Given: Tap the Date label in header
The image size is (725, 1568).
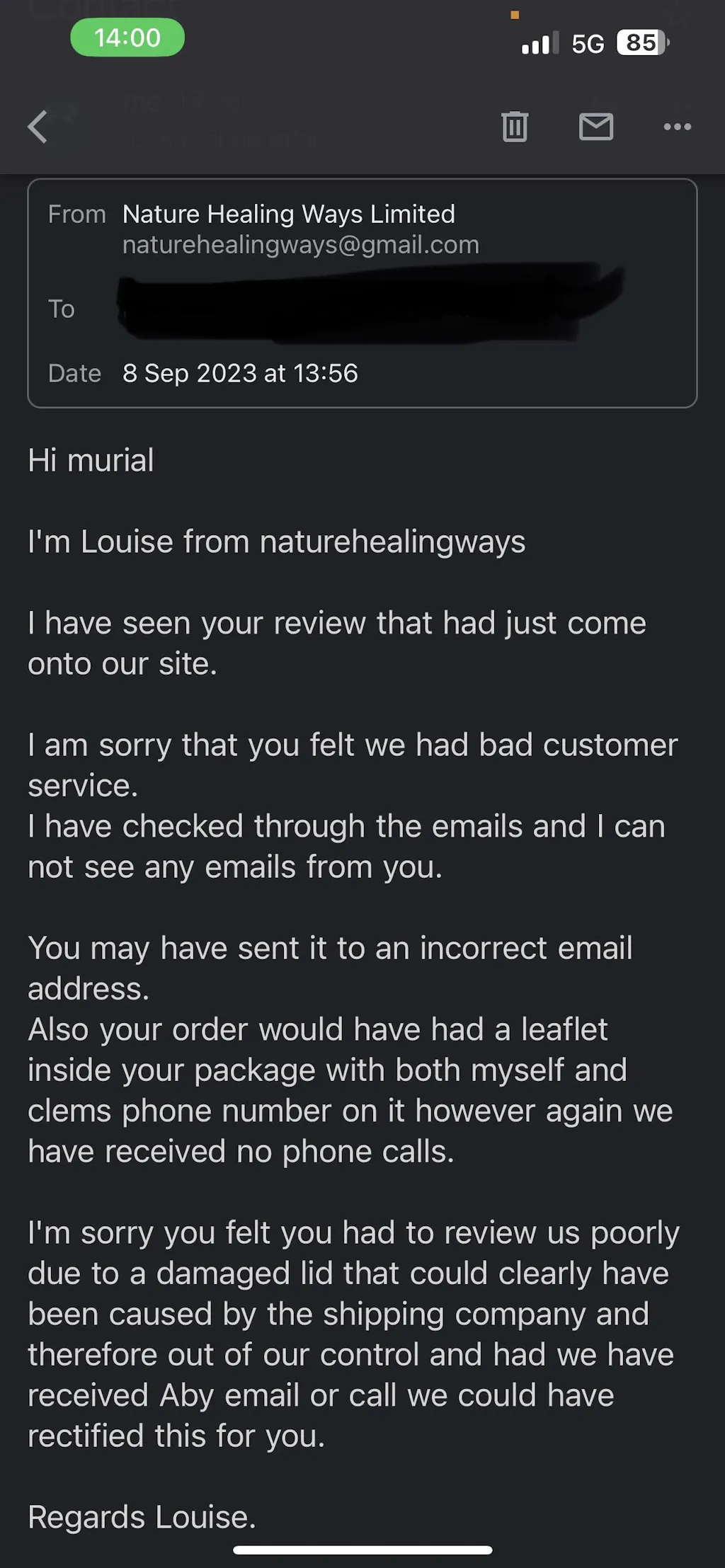Looking at the screenshot, I should coord(74,373).
